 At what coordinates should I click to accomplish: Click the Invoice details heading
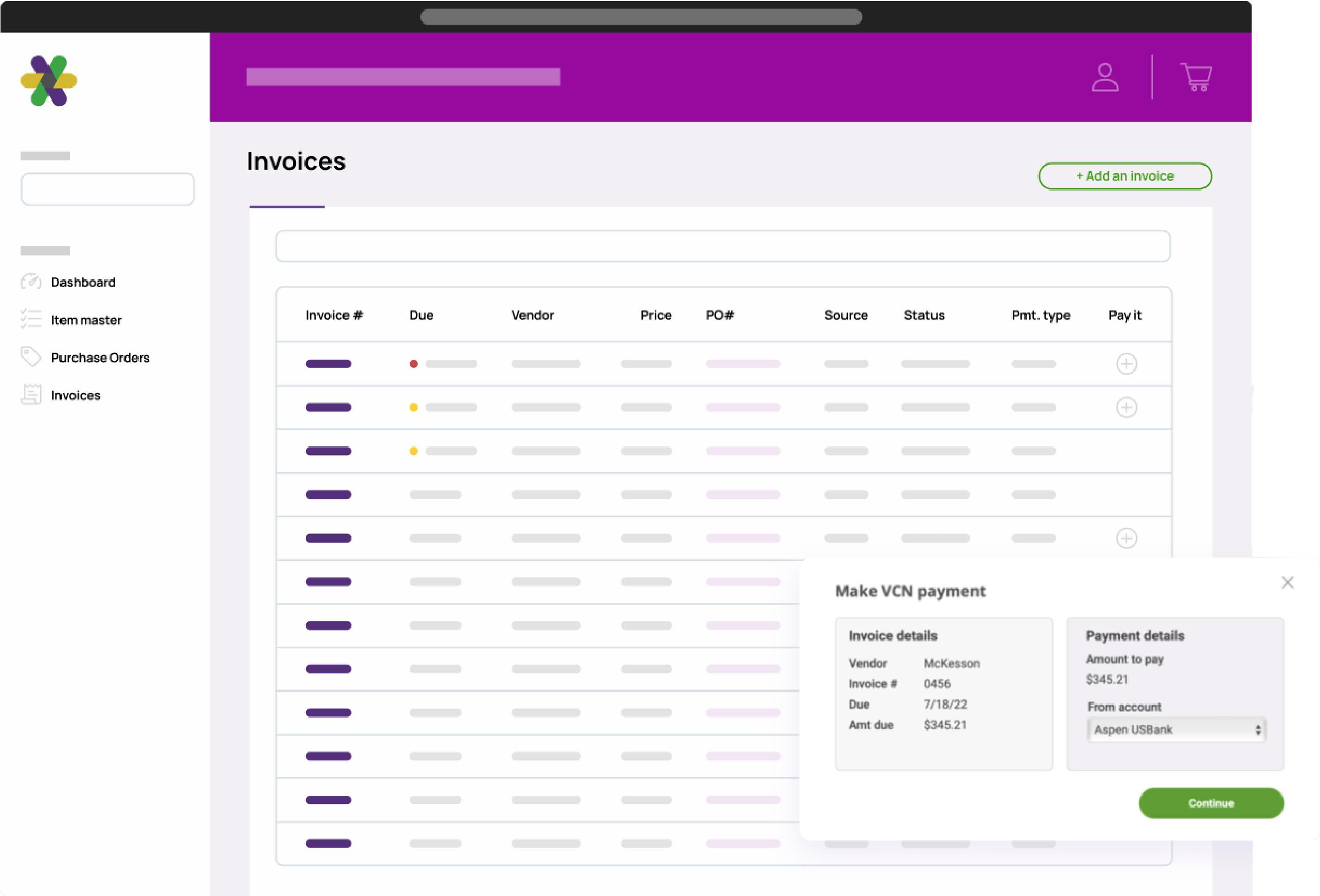click(893, 635)
